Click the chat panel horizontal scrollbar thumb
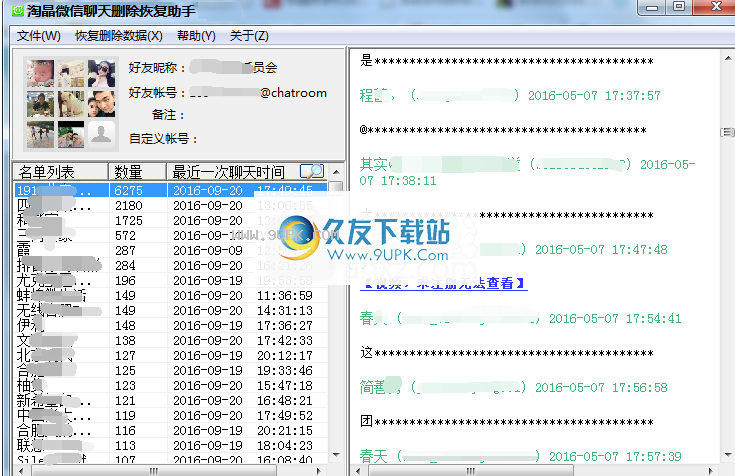Viewport: 735px width, 476px height. point(471,471)
